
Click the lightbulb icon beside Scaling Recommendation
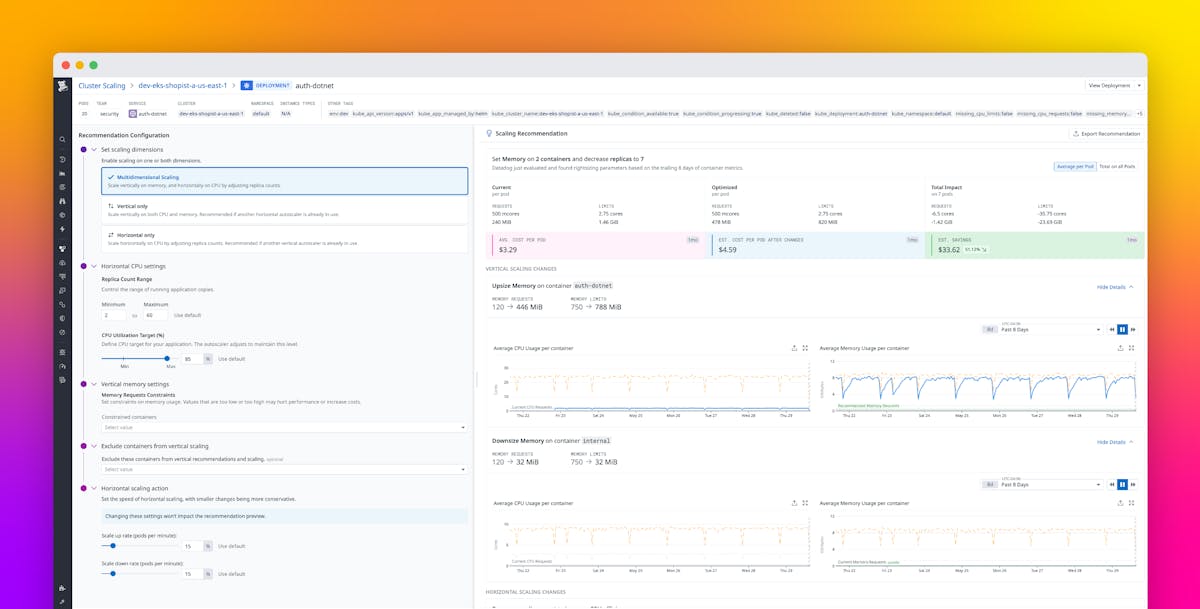click(488, 133)
